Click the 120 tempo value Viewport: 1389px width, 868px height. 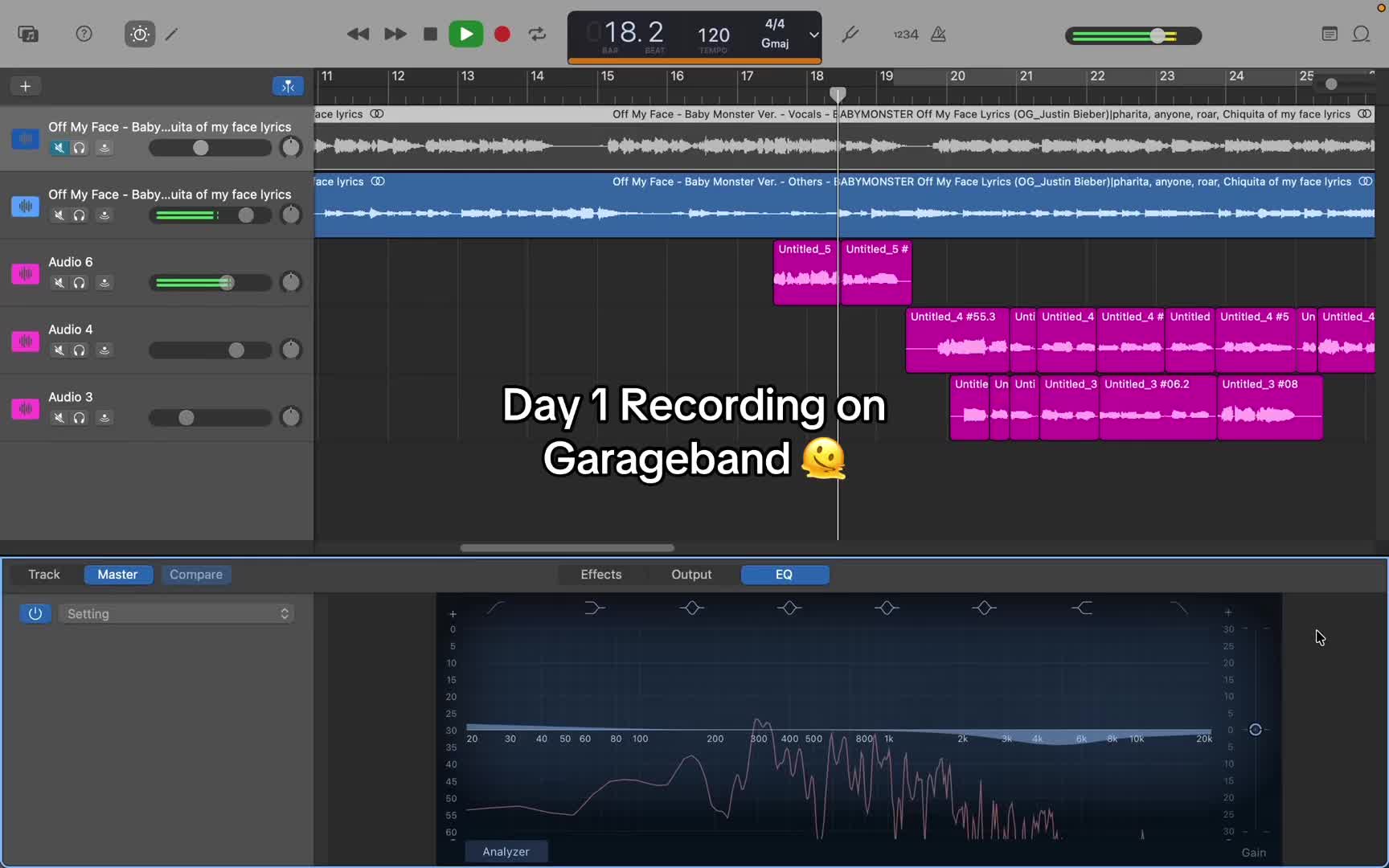coord(713,35)
